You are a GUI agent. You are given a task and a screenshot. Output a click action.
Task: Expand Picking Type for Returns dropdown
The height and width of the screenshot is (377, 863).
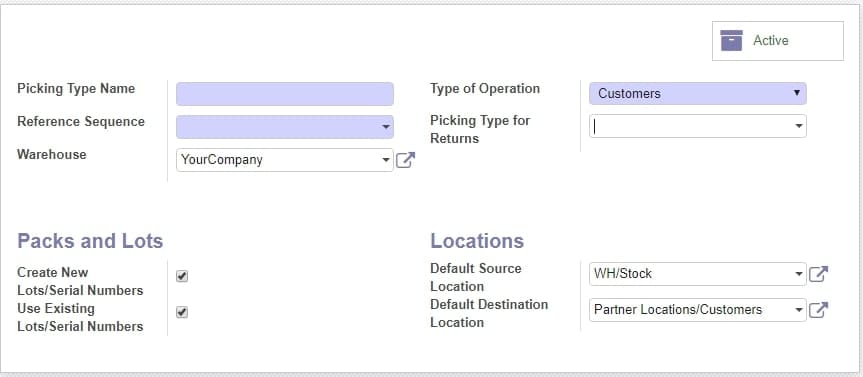(x=698, y=126)
